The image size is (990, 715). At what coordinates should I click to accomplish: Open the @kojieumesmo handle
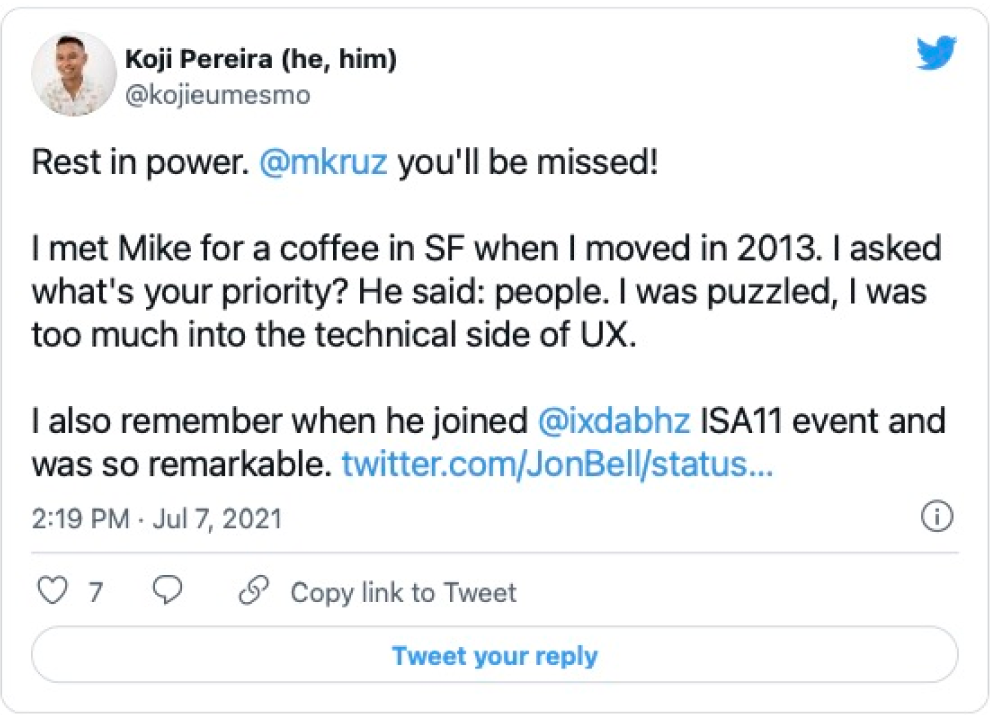click(x=217, y=96)
